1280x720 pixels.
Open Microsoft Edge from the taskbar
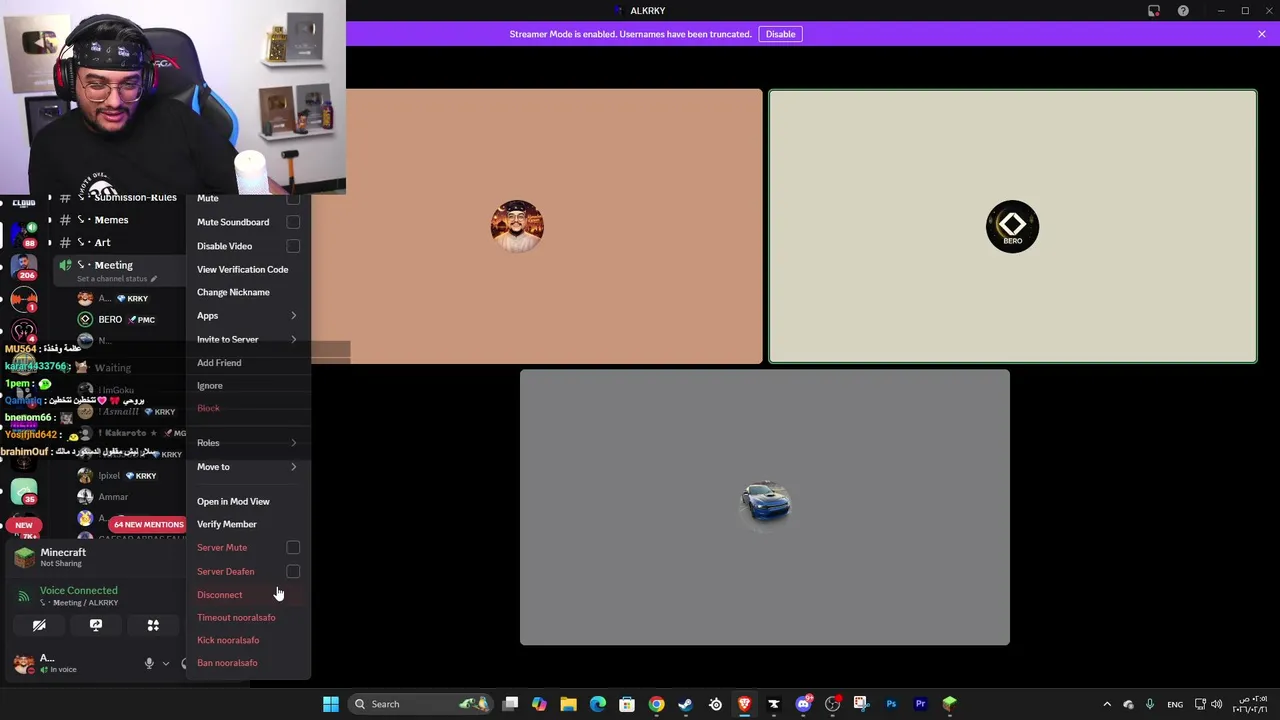click(x=597, y=704)
